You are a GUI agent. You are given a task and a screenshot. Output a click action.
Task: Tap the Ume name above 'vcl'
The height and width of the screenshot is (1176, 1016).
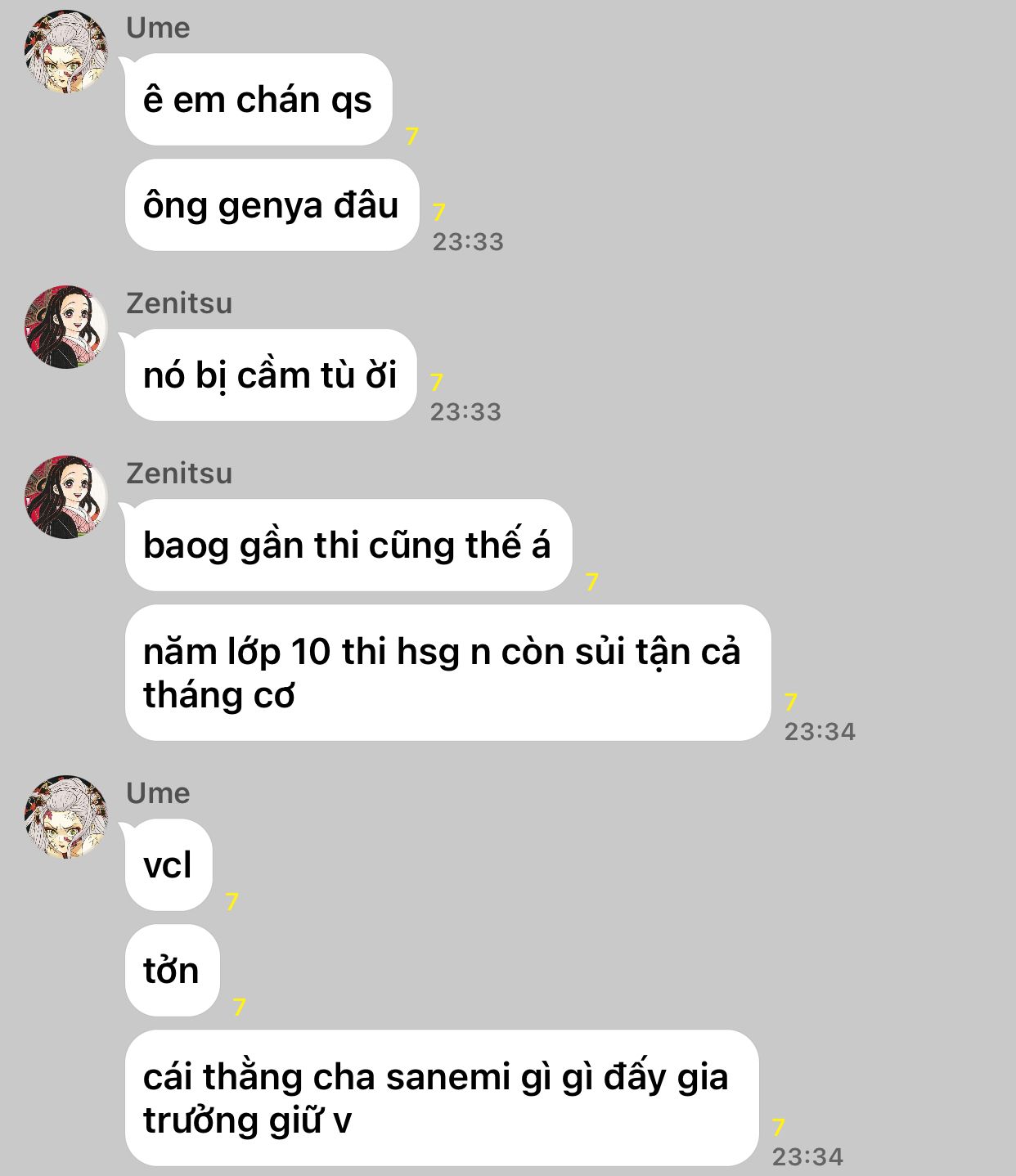pyautogui.click(x=158, y=793)
